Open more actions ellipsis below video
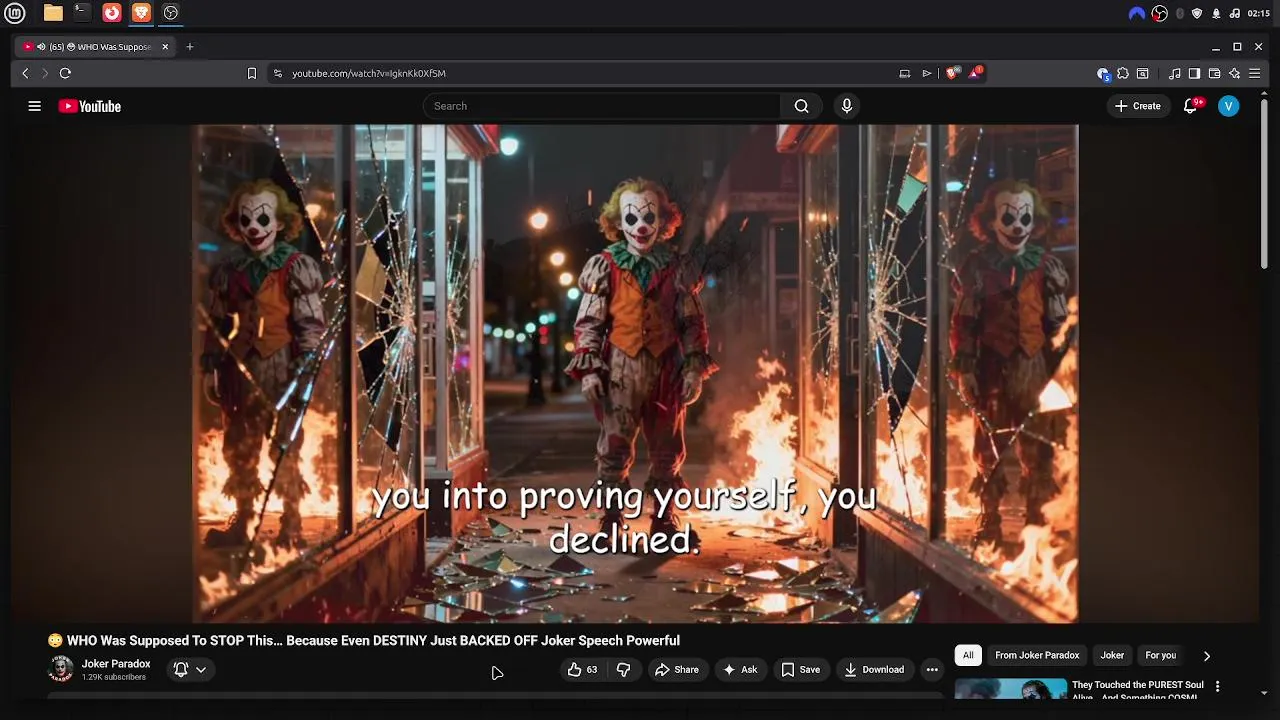1280x720 pixels. [932, 670]
